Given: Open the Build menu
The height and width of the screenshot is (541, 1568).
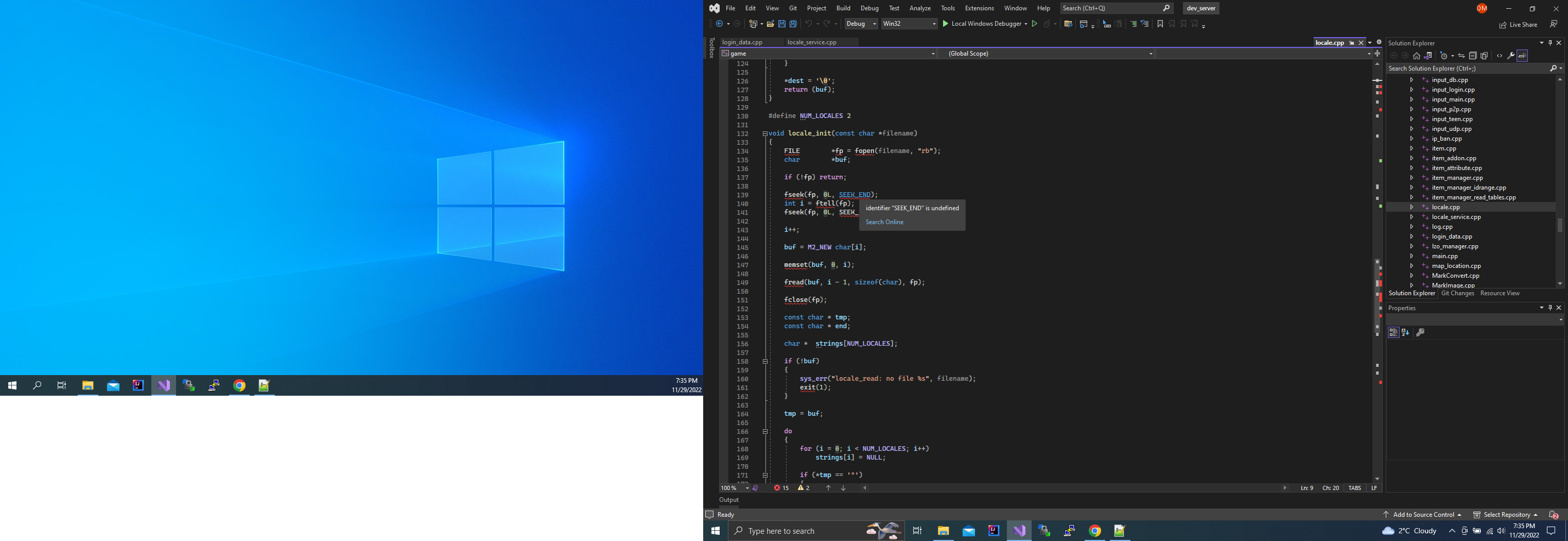Looking at the screenshot, I should click(843, 8).
